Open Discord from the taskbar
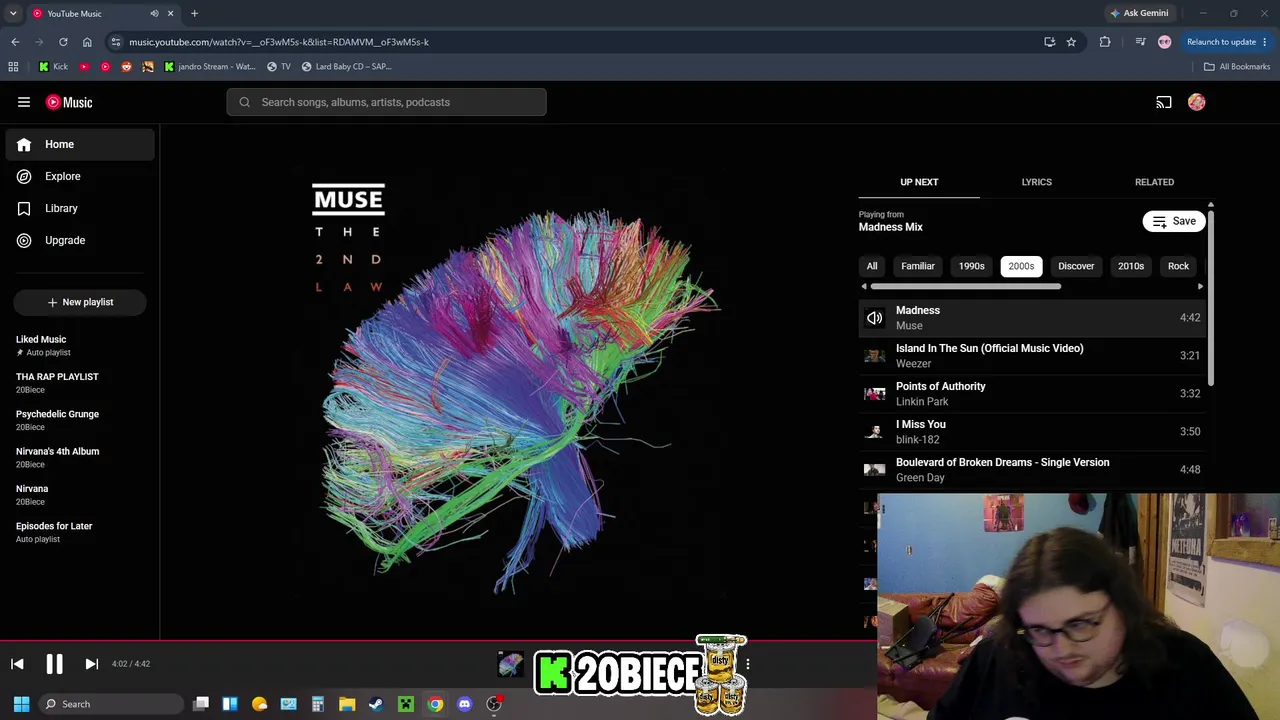This screenshot has height=720, width=1280. coord(464,704)
